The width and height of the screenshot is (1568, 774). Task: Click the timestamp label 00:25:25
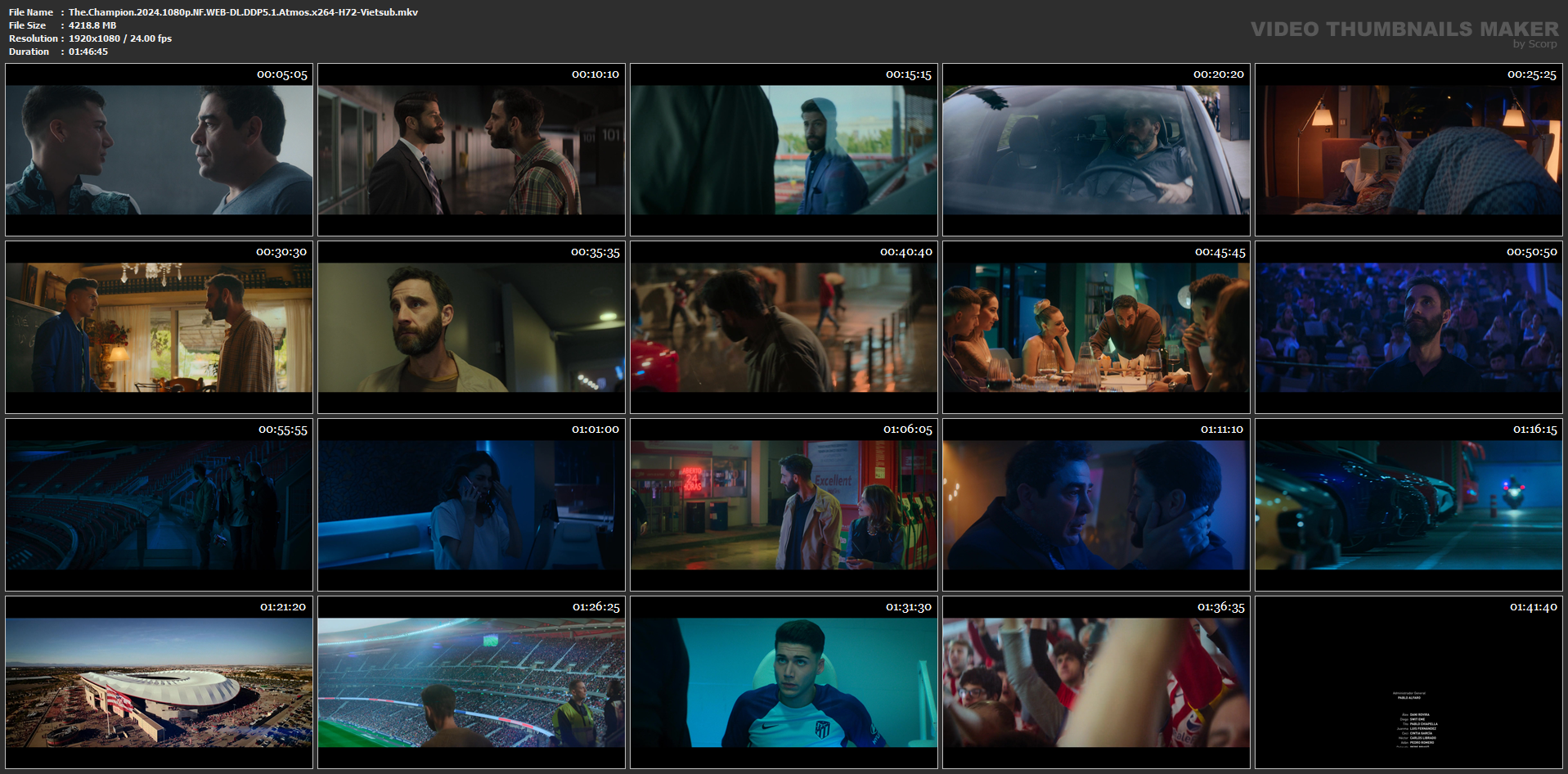click(1532, 74)
